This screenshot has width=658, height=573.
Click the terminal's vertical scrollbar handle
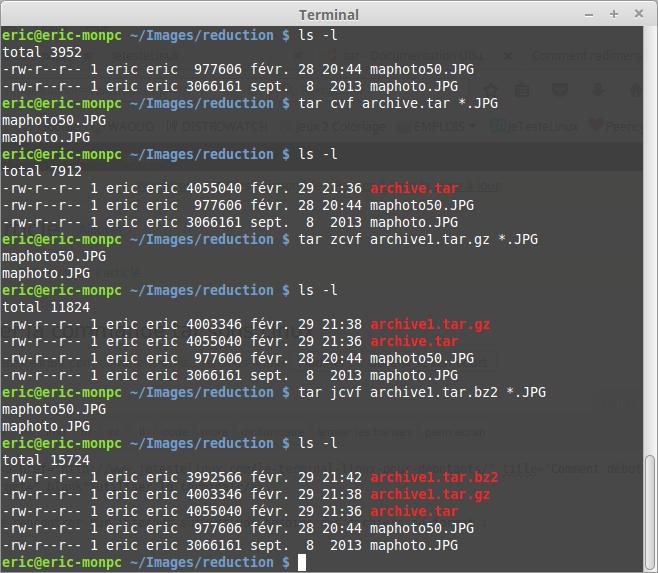(649, 300)
